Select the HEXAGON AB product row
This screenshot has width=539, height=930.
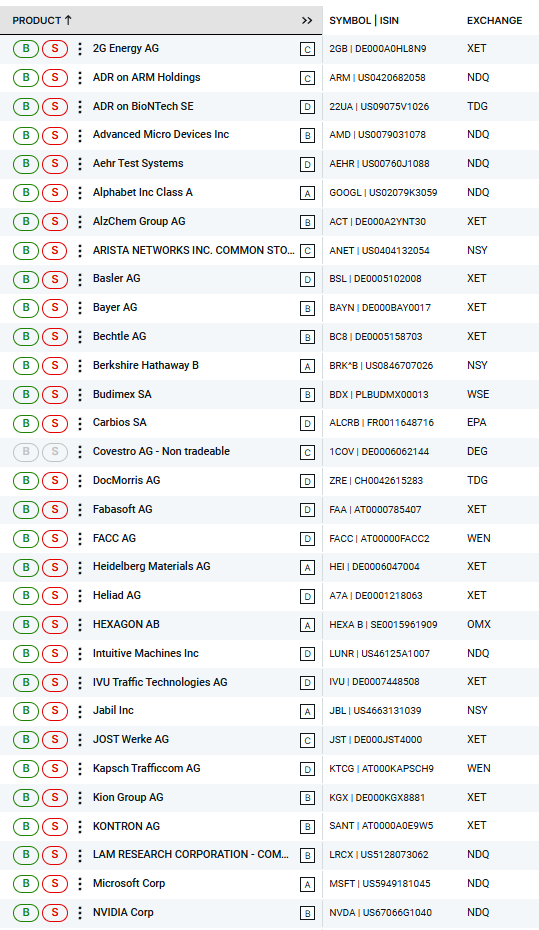pos(269,625)
